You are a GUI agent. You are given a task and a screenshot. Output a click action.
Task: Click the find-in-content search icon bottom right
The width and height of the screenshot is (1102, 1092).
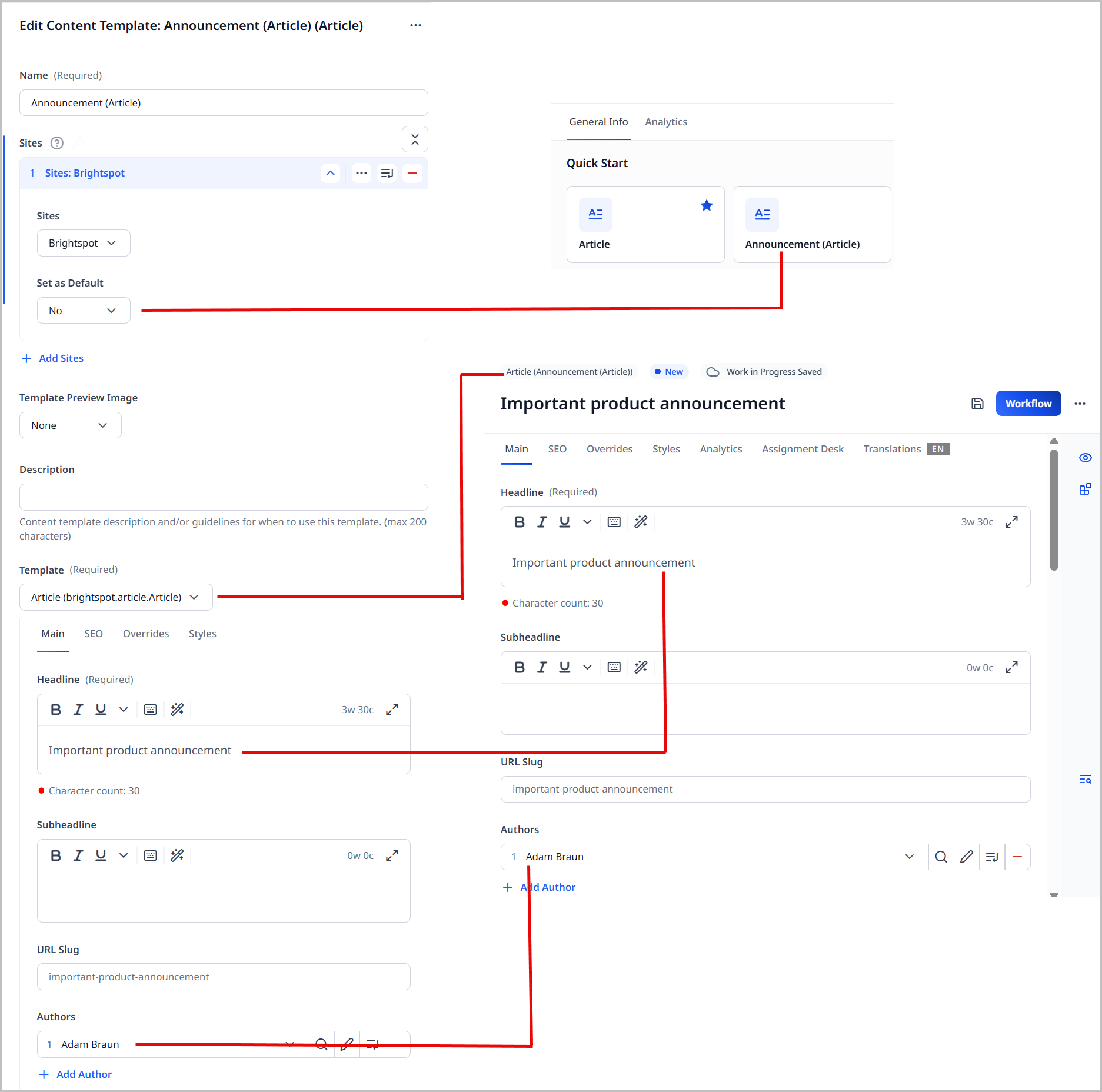[1086, 779]
